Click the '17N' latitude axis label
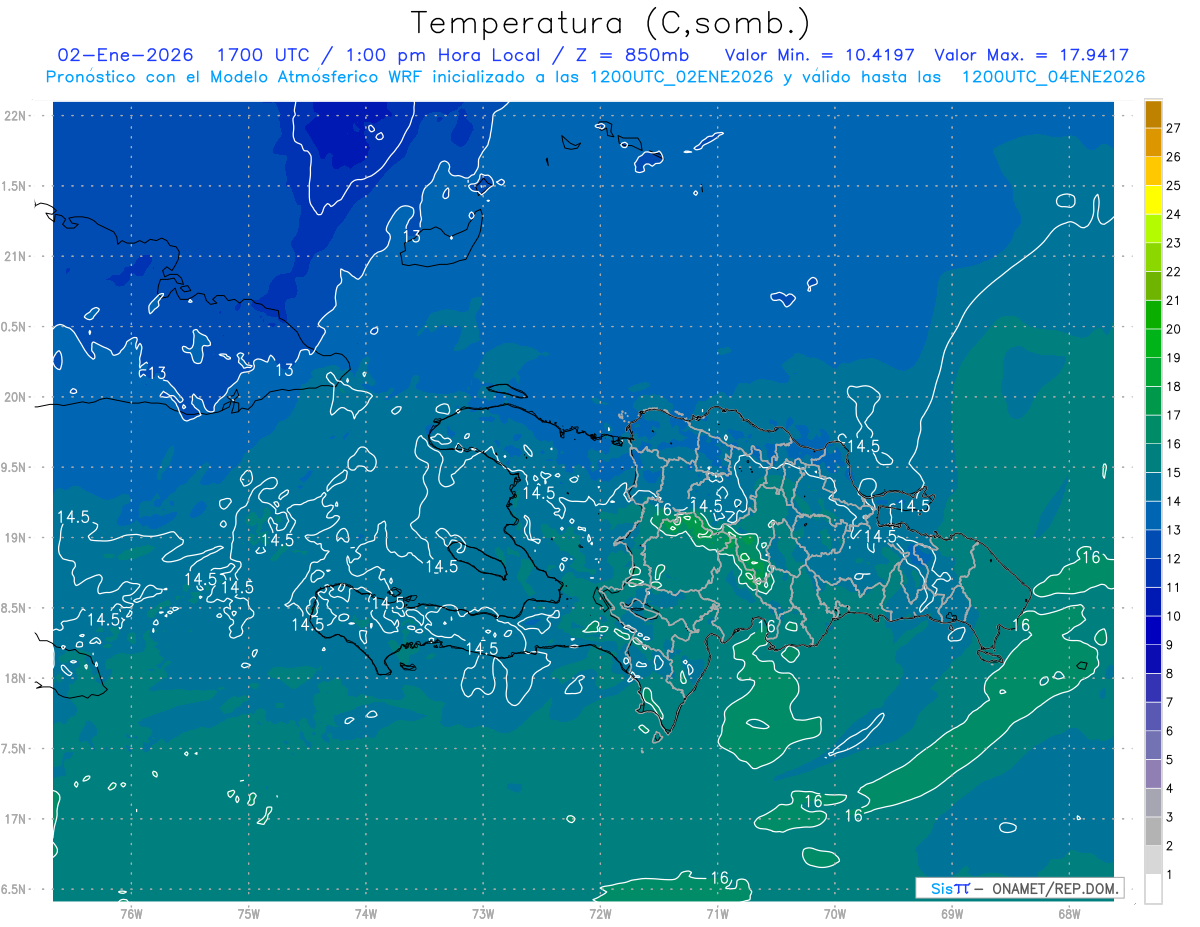This screenshot has width=1200, height=927. click(15, 819)
